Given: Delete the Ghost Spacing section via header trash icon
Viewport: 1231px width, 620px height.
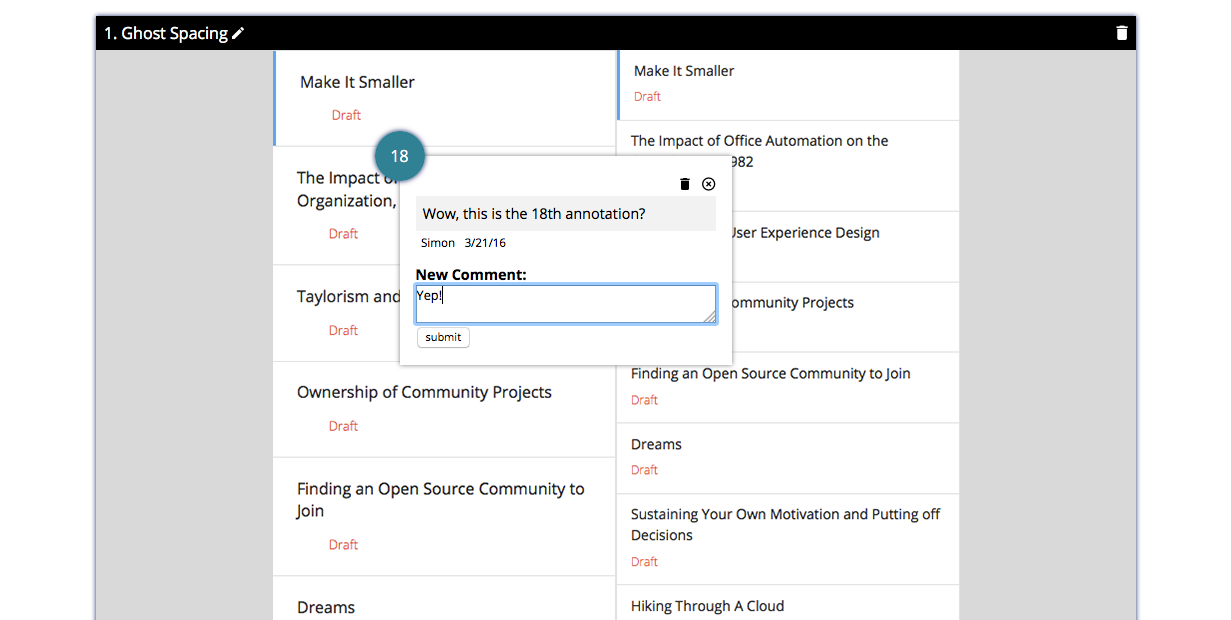Looking at the screenshot, I should (x=1122, y=33).
